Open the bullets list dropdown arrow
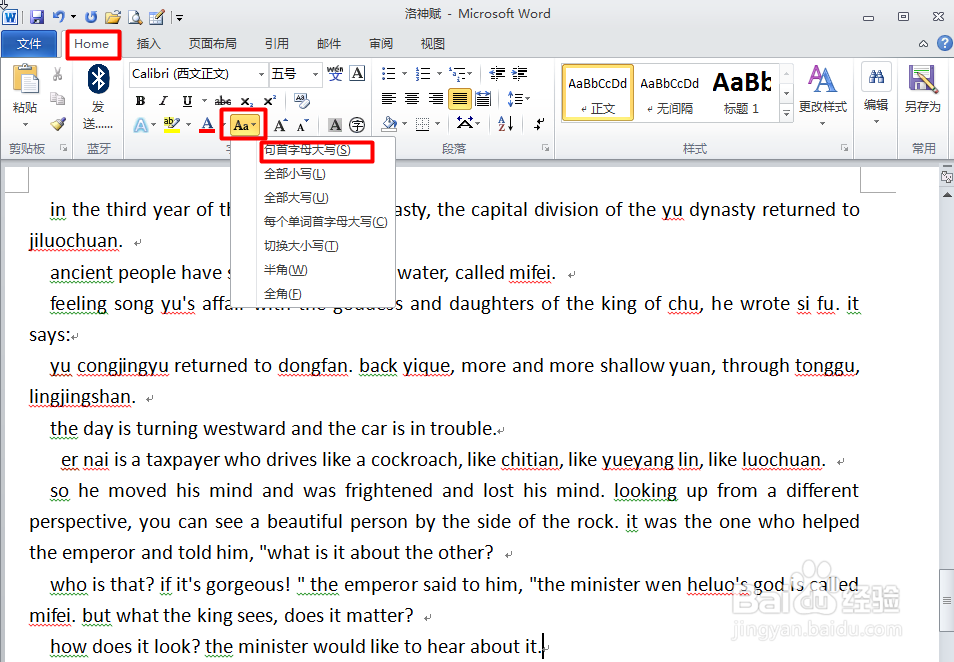This screenshot has height=662, width=954. tap(404, 74)
